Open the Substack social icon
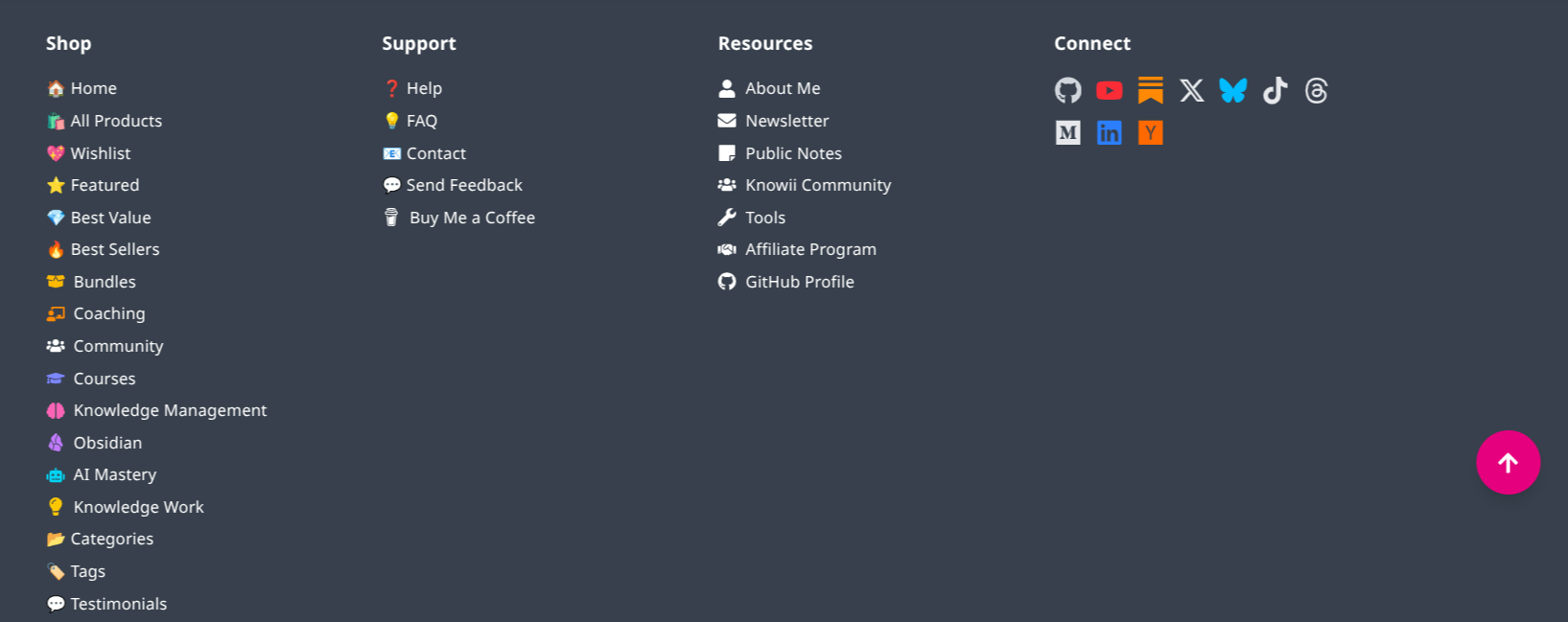Screen dimensions: 1568x622 pos(1150,90)
